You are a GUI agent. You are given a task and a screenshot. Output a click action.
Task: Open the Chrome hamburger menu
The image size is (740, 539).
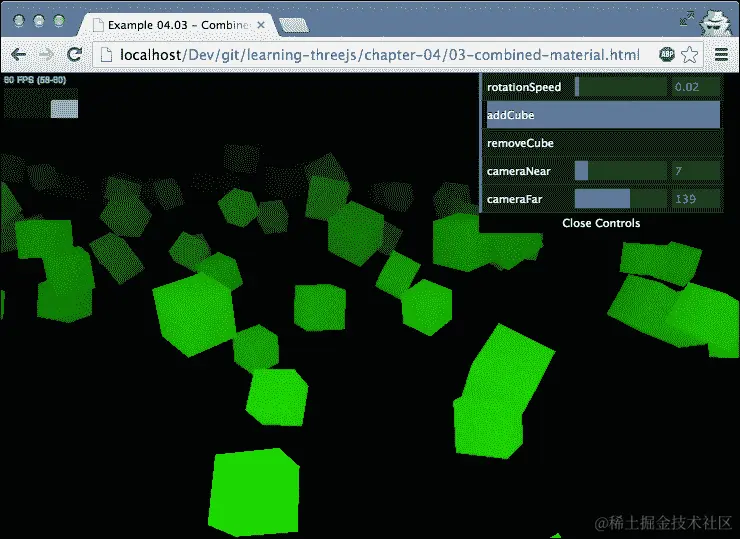(721, 55)
